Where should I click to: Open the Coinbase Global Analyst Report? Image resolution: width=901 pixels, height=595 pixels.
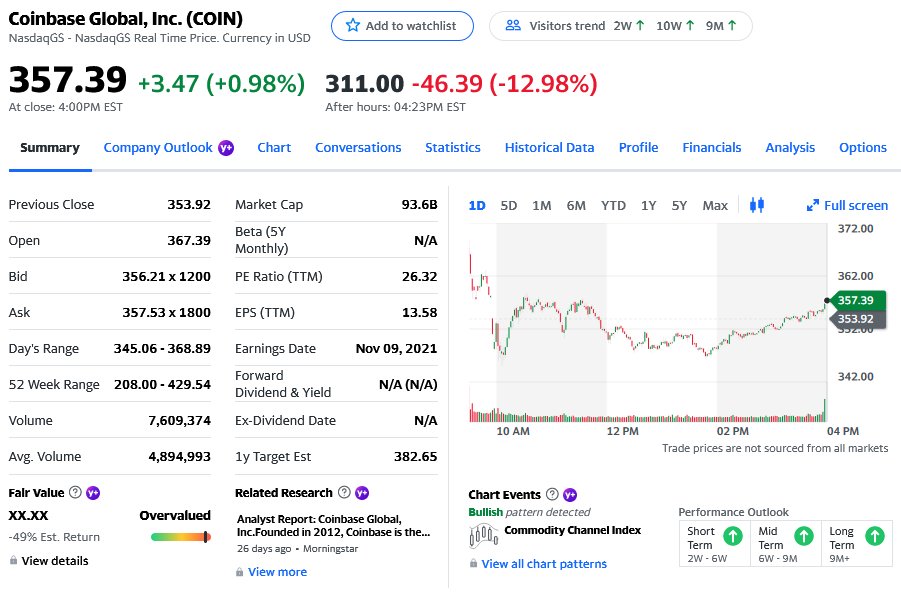coord(333,525)
